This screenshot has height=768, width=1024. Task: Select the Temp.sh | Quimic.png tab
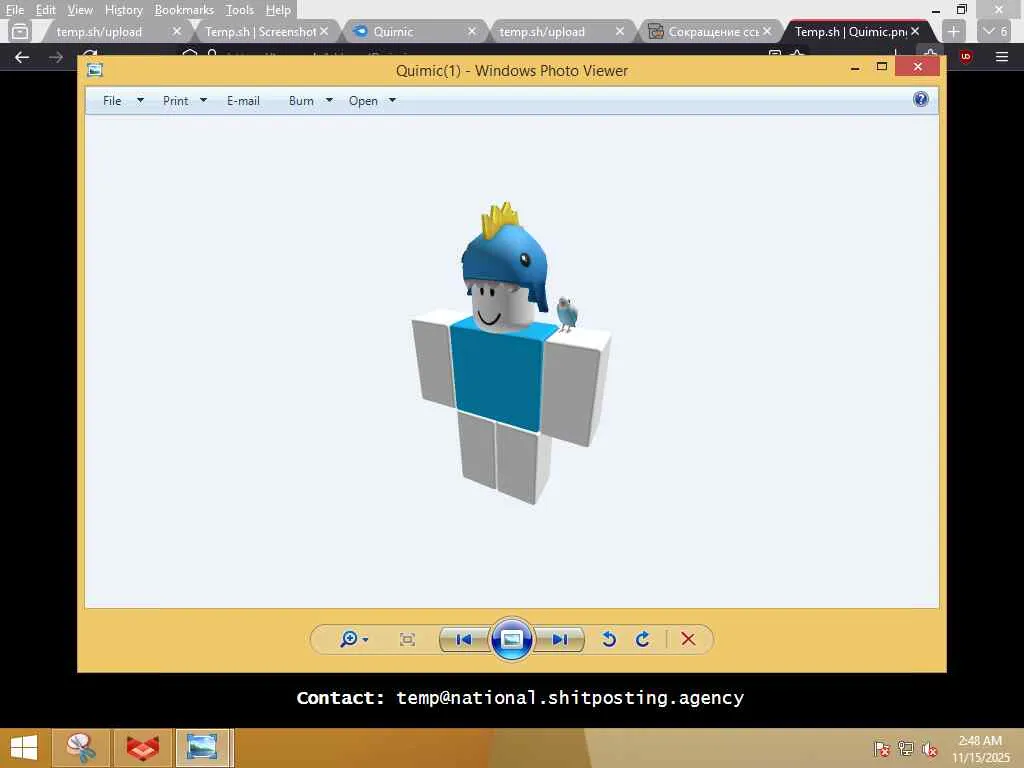pos(849,31)
